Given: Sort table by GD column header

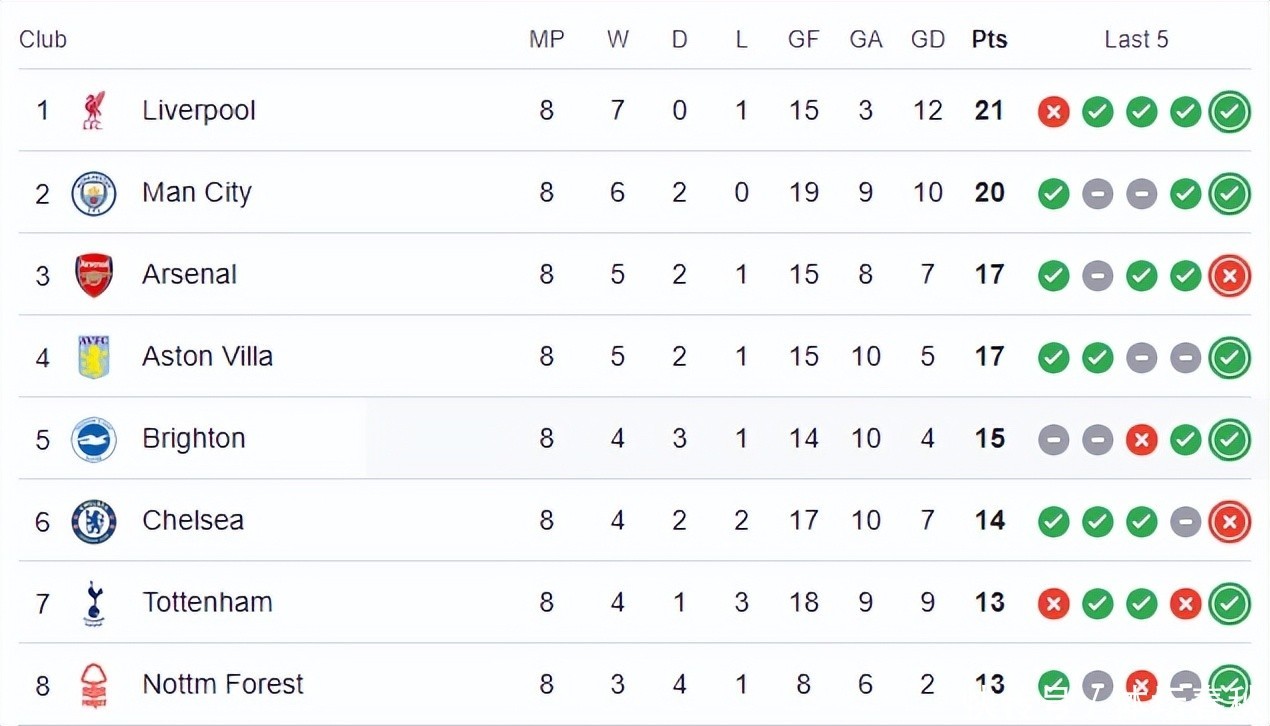Looking at the screenshot, I should tap(927, 39).
